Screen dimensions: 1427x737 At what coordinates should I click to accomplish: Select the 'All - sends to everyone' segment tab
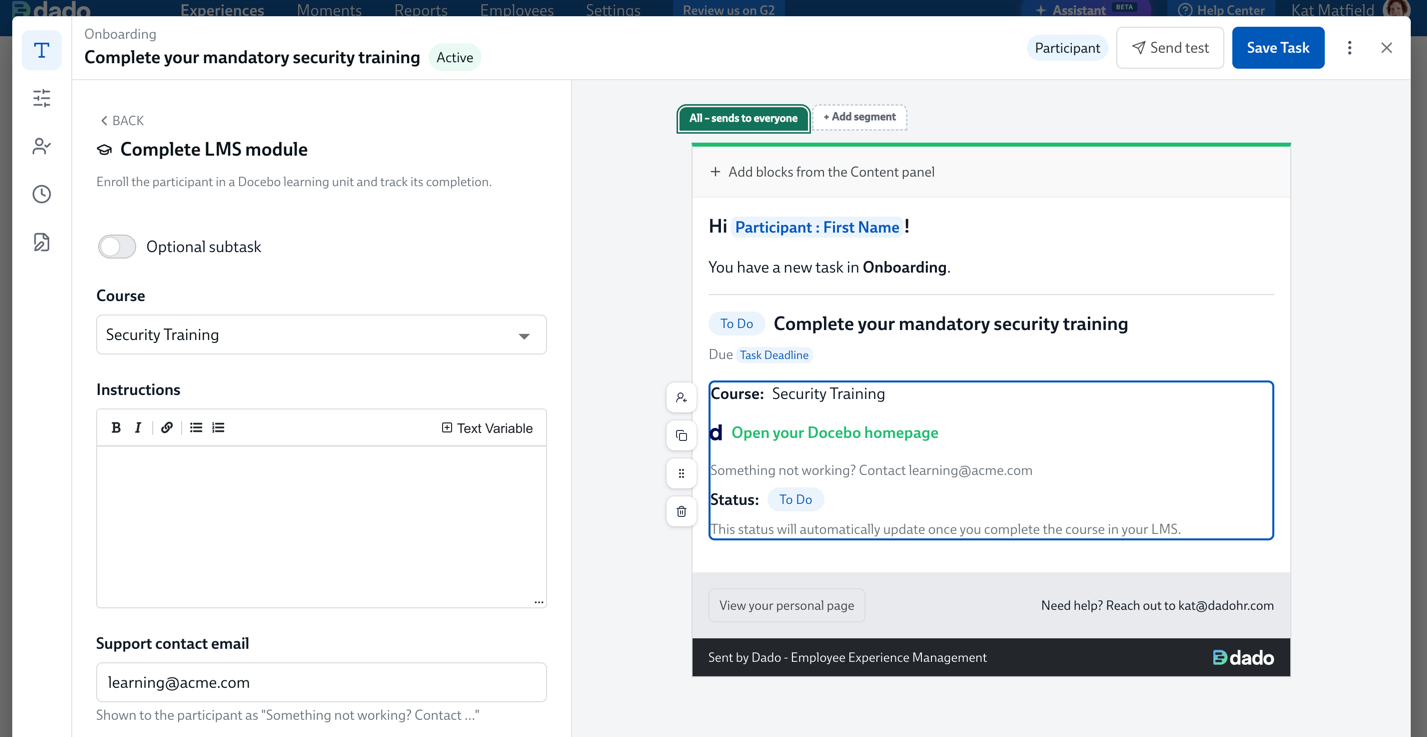coord(743,118)
